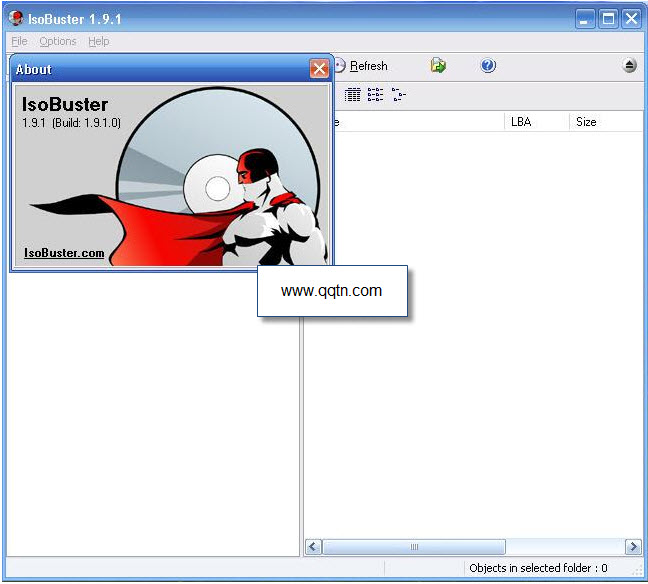
Task: Click the horizontal scrollbar left arrow
Action: point(313,547)
